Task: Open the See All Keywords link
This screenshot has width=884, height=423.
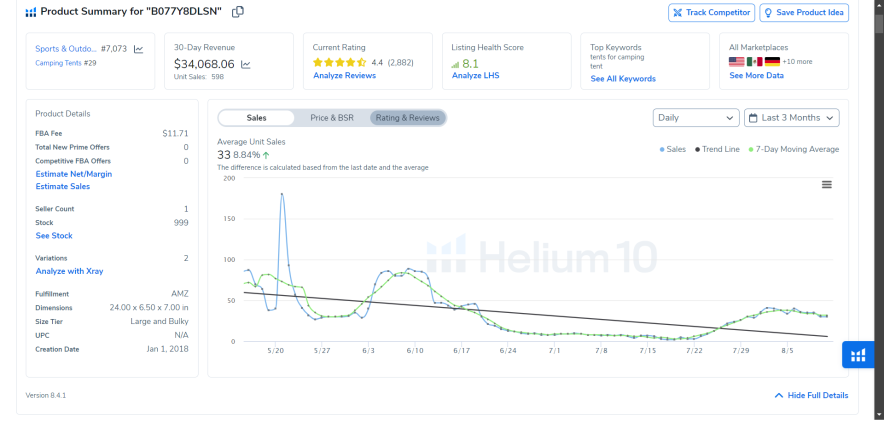Action: click(x=623, y=79)
